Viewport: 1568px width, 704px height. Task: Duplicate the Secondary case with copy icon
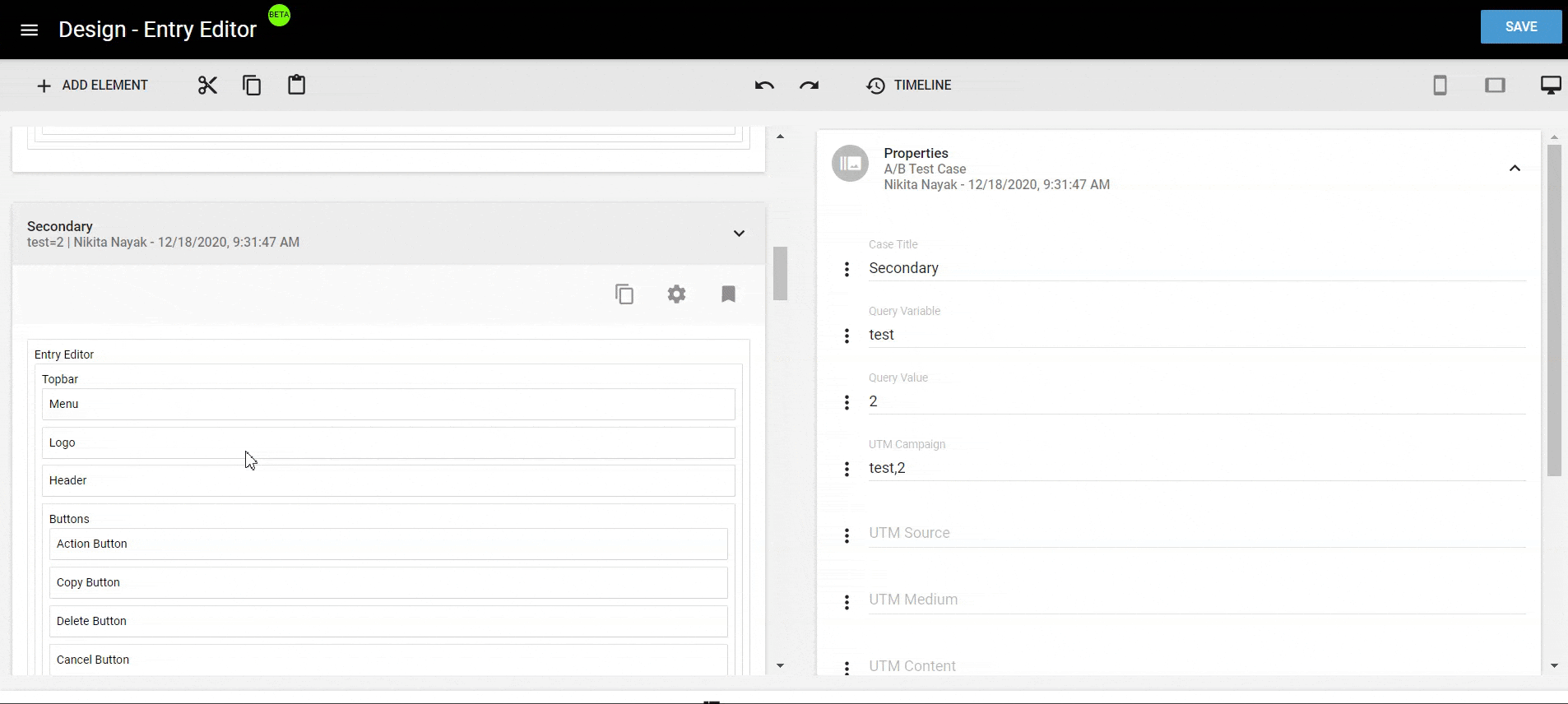point(624,294)
